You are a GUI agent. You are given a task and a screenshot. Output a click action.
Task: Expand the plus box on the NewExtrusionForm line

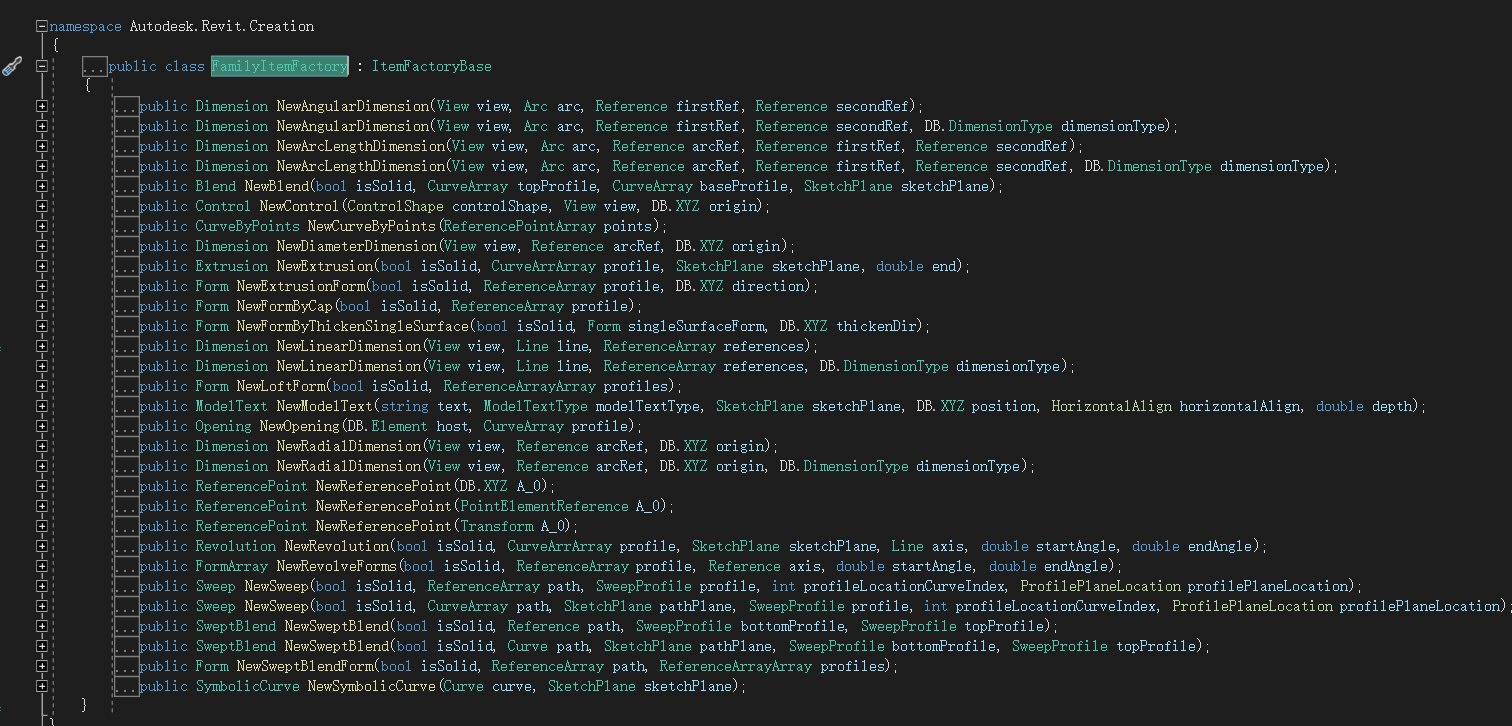(41, 286)
